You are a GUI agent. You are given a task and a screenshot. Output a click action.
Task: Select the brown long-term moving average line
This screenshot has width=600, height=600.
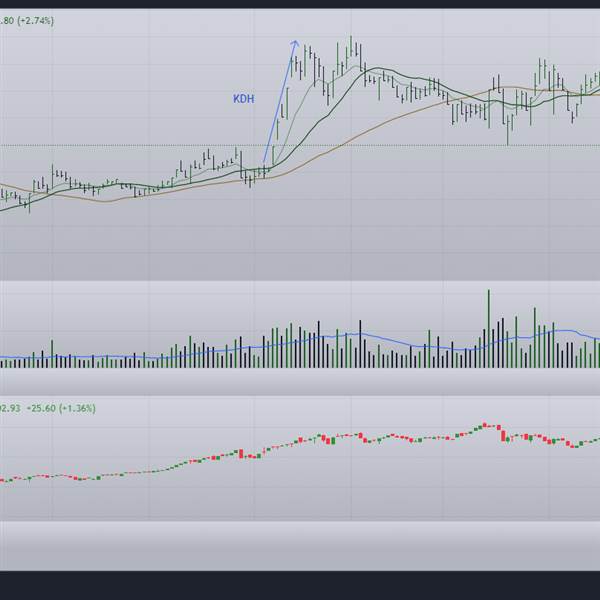click(330, 149)
